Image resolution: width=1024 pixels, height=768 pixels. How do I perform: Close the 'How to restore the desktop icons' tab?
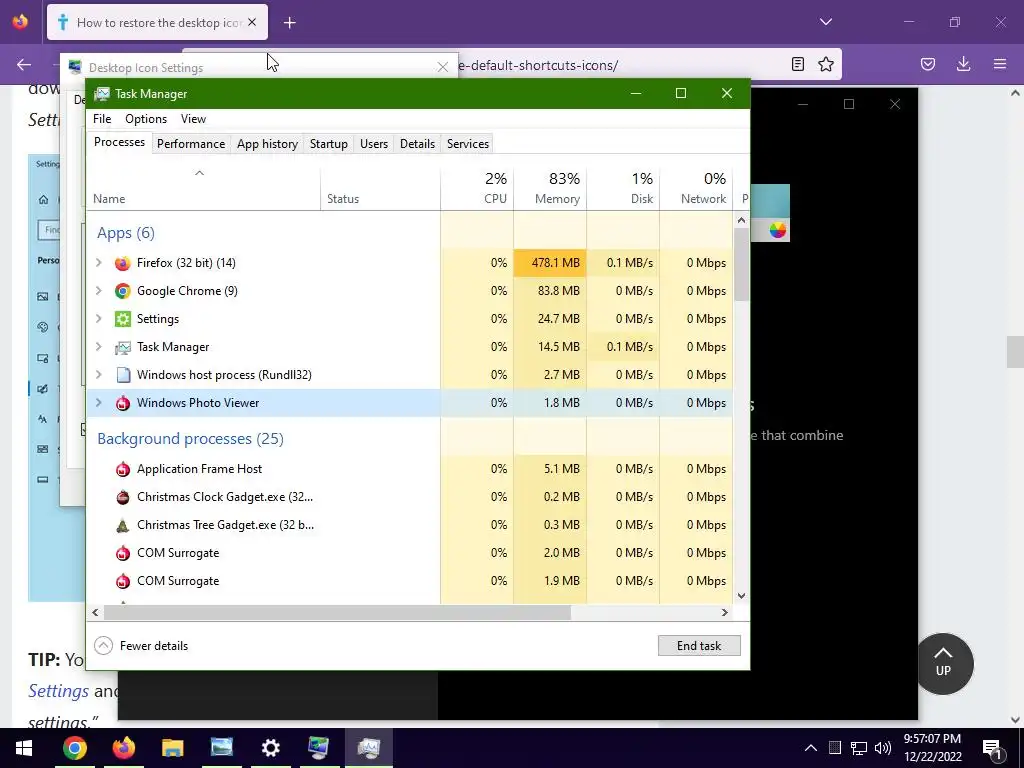[252, 22]
